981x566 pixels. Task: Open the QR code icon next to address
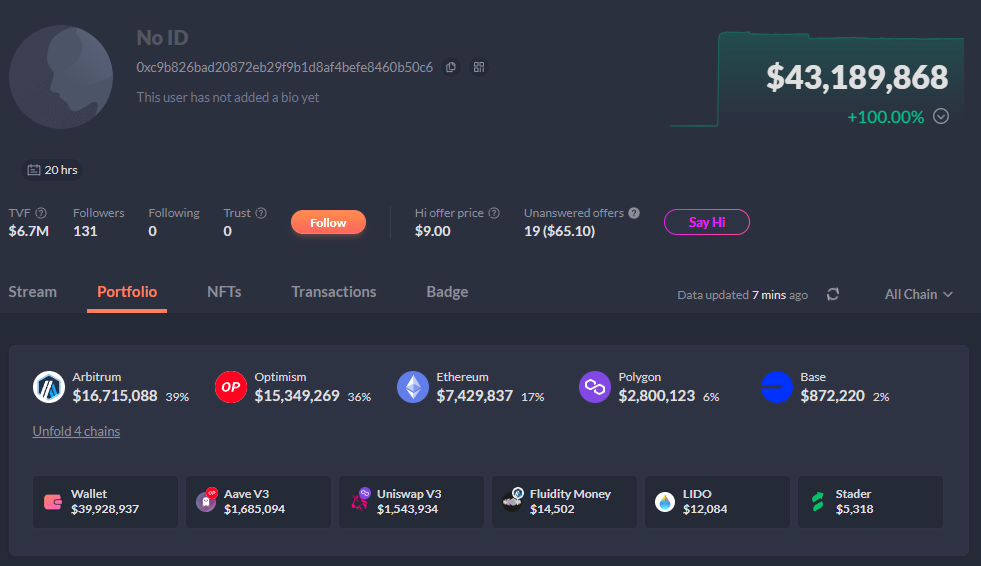(x=479, y=67)
